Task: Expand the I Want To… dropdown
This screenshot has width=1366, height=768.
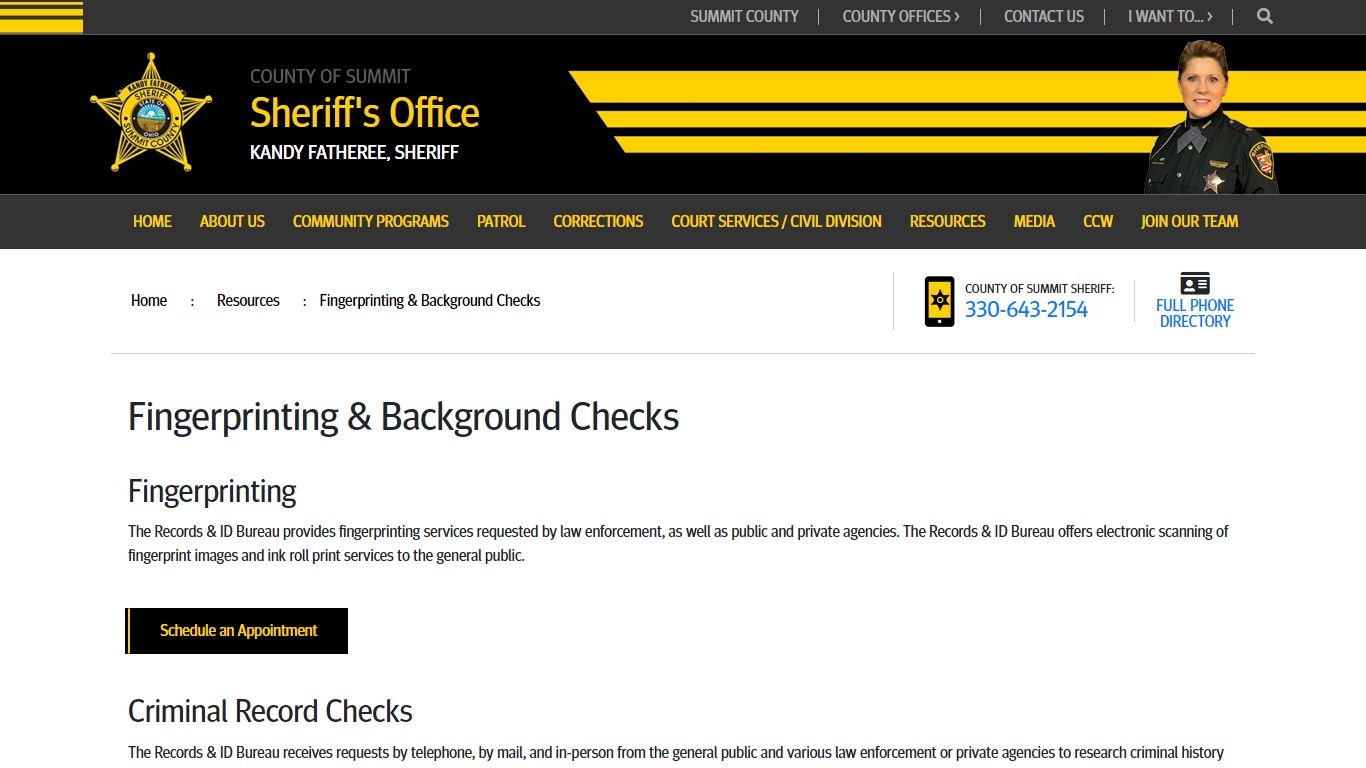Action: (1170, 16)
